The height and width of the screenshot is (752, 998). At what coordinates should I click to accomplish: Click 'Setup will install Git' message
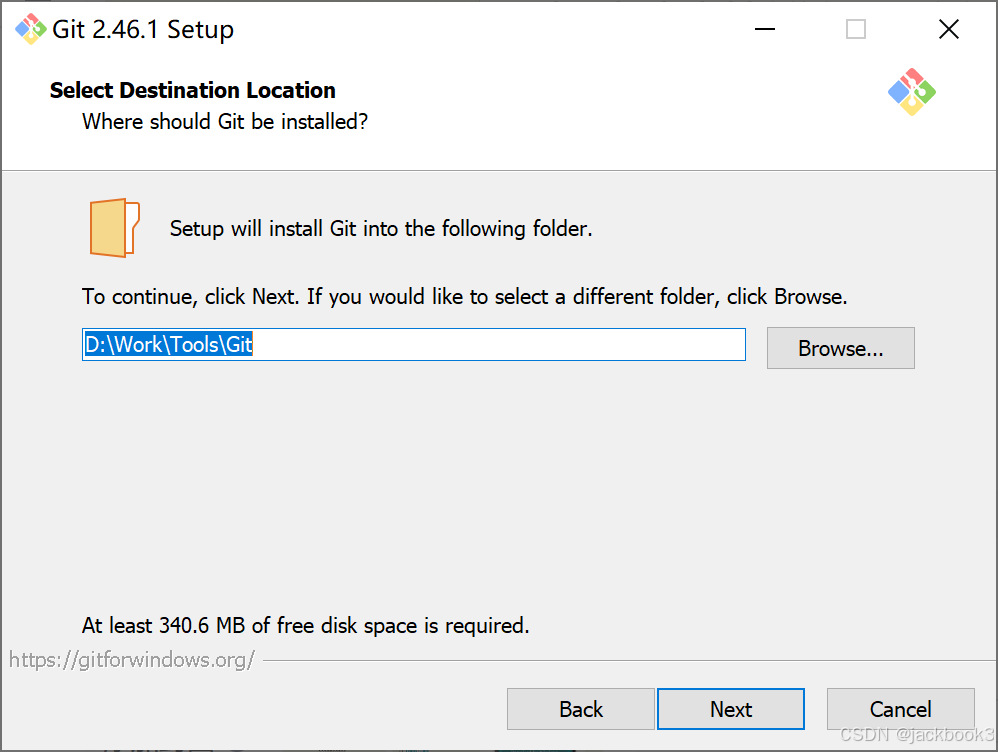click(x=381, y=229)
